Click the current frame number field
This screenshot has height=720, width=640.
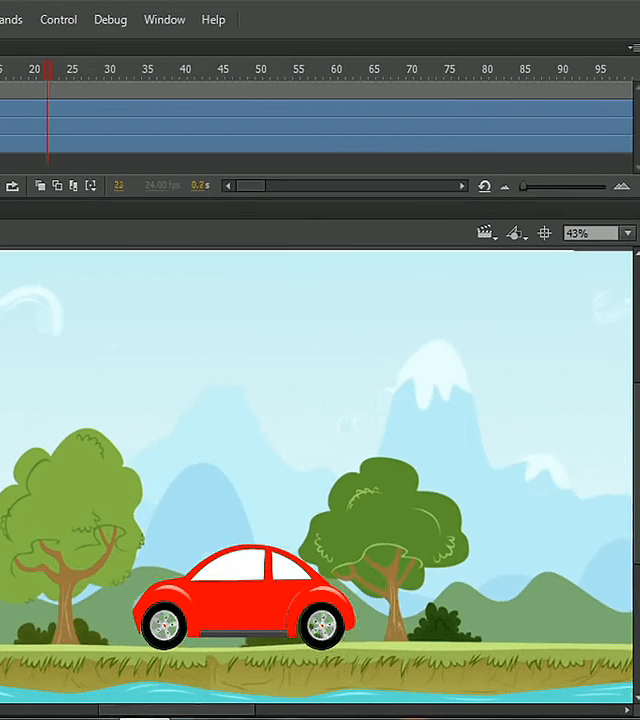pyautogui.click(x=119, y=186)
